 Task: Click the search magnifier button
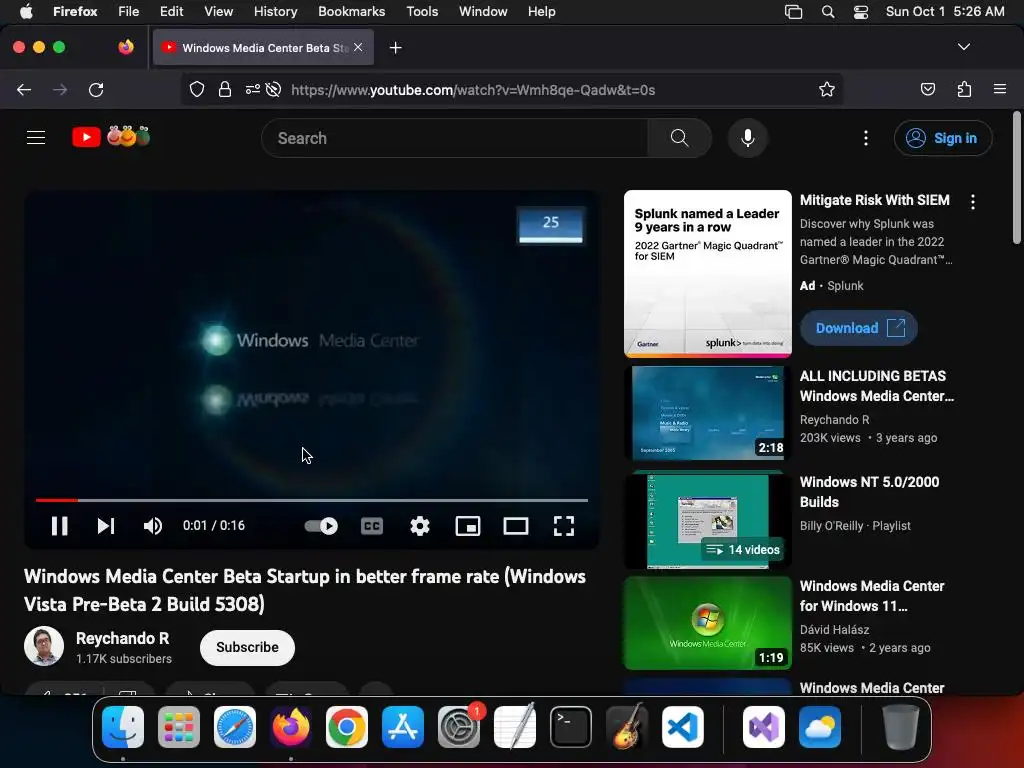pos(679,138)
